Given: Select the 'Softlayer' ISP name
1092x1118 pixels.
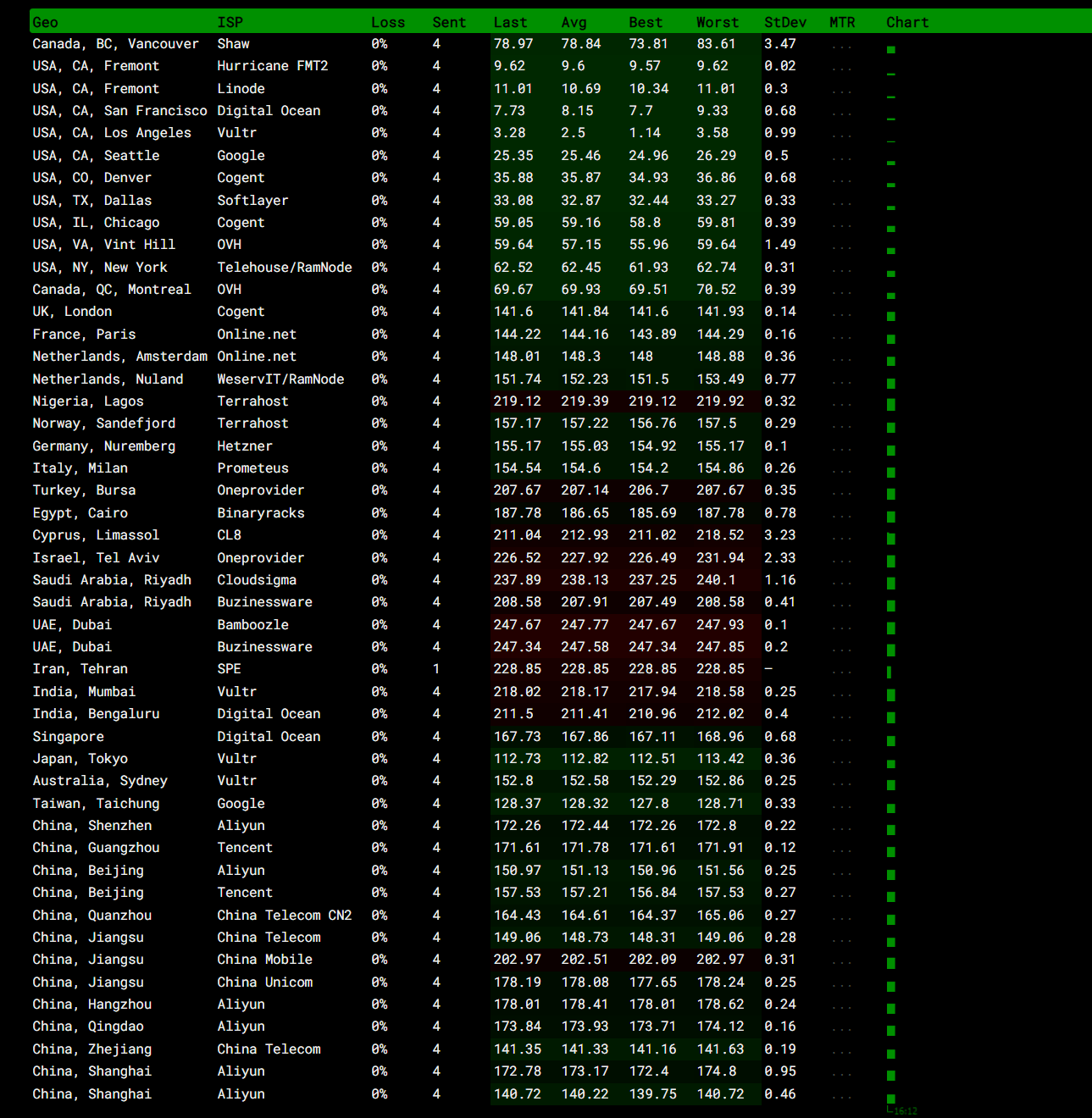Looking at the screenshot, I should (253, 201).
